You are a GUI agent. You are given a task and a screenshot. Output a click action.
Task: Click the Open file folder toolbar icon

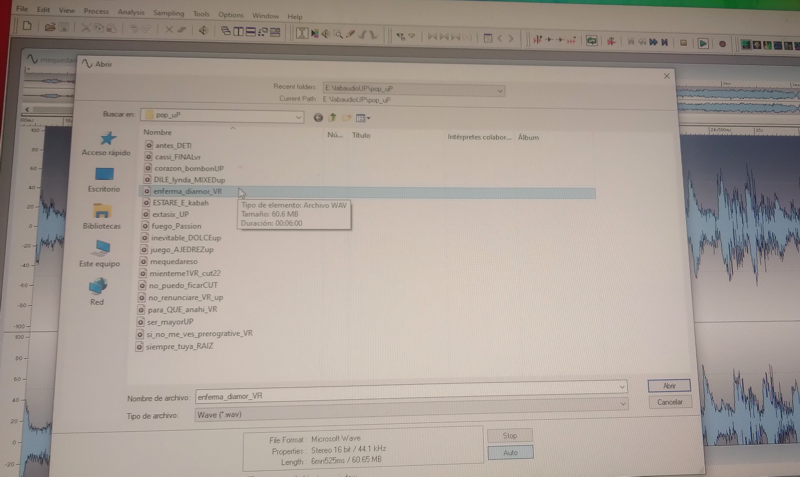coord(49,27)
